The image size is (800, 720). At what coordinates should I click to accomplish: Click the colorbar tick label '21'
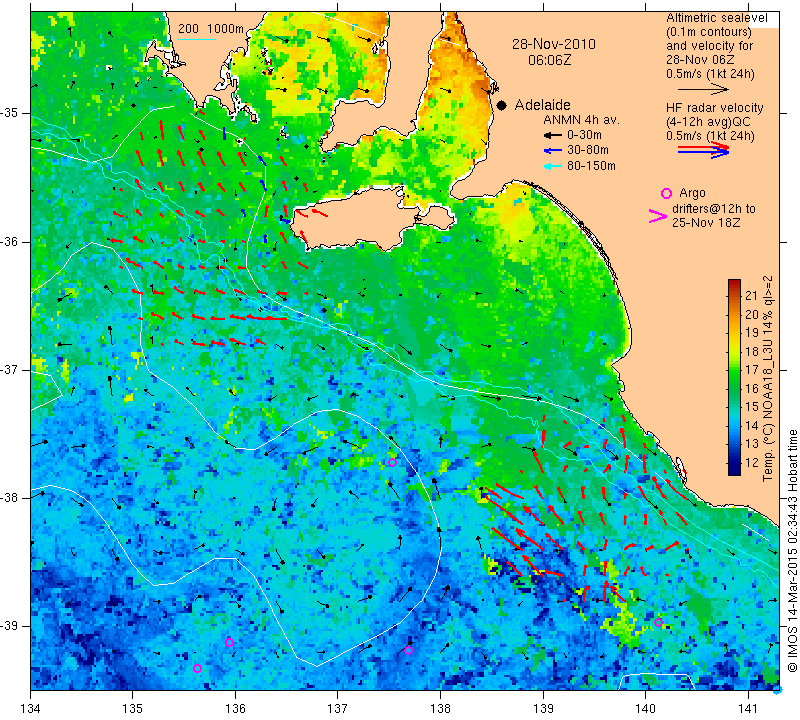[x=752, y=295]
